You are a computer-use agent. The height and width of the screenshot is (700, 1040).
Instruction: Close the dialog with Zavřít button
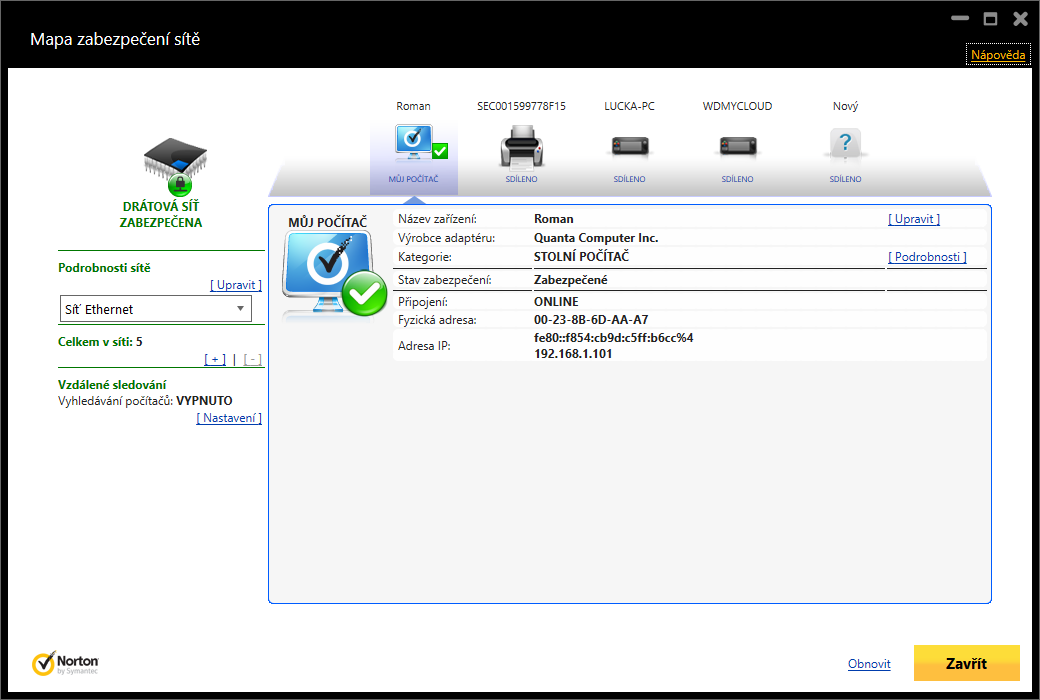tap(966, 663)
